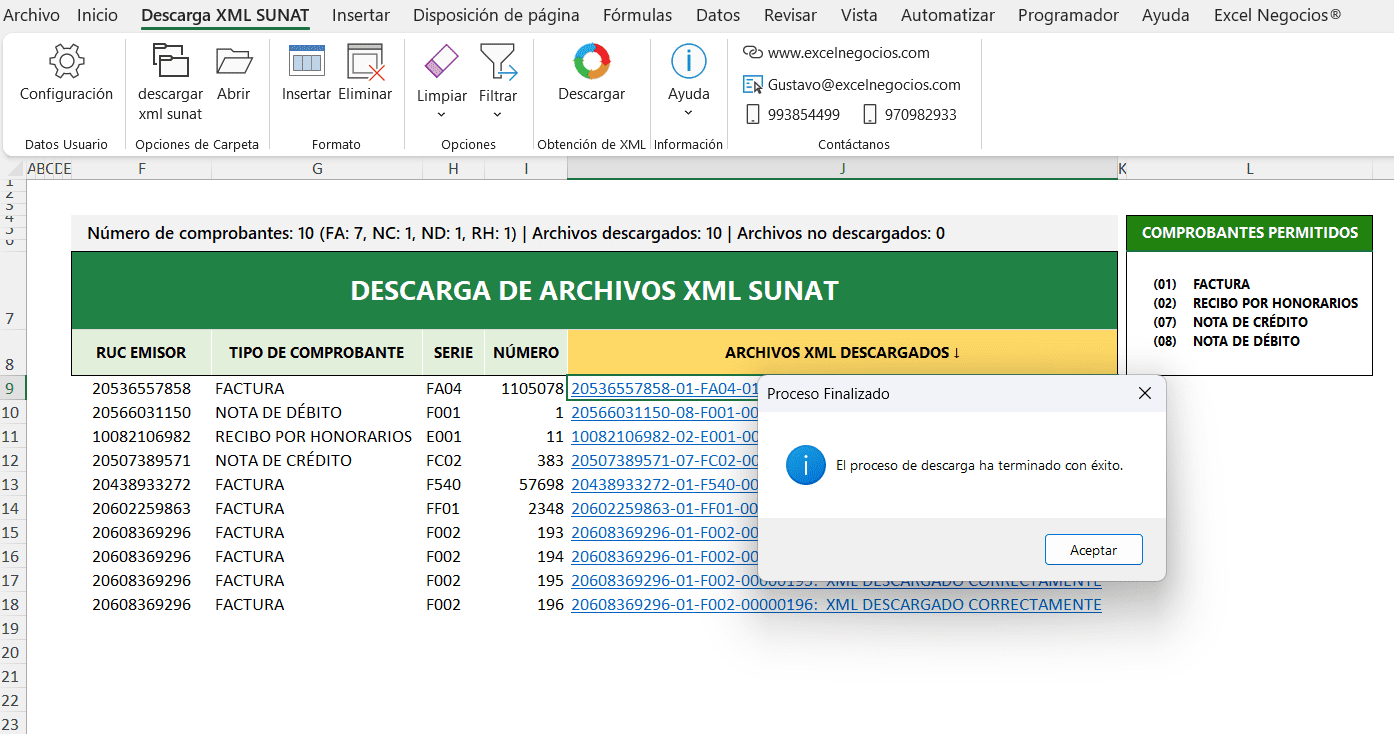
Task: Click the Gustavo@excelnegocios.com email contact
Action: click(863, 85)
